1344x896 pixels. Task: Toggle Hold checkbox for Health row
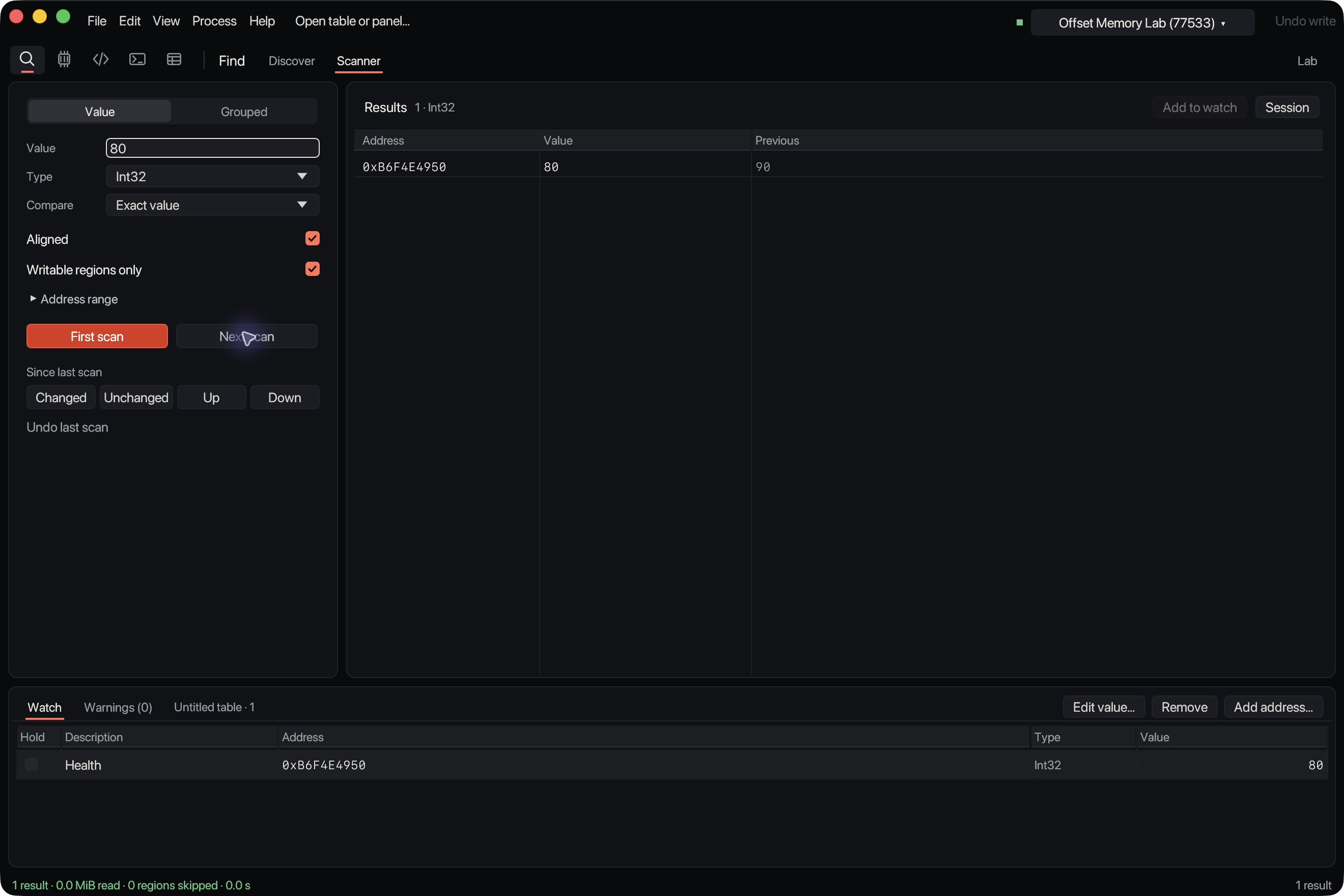tap(32, 765)
